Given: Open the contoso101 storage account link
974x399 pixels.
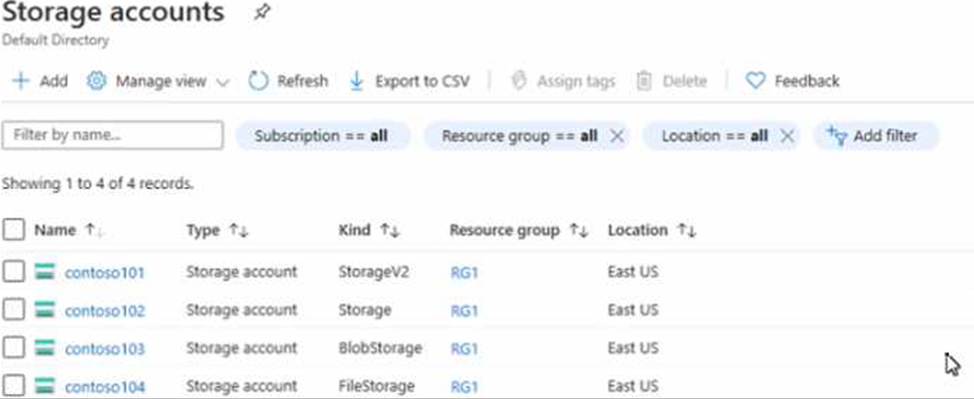Looking at the screenshot, I should 104,272.
